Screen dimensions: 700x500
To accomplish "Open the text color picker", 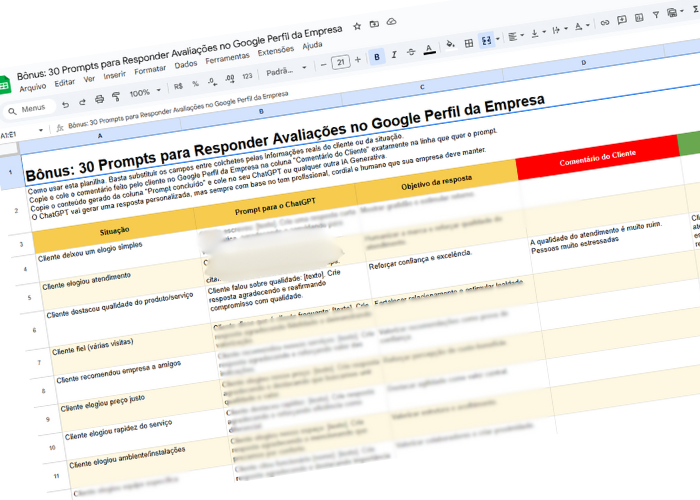I will coord(429,49).
